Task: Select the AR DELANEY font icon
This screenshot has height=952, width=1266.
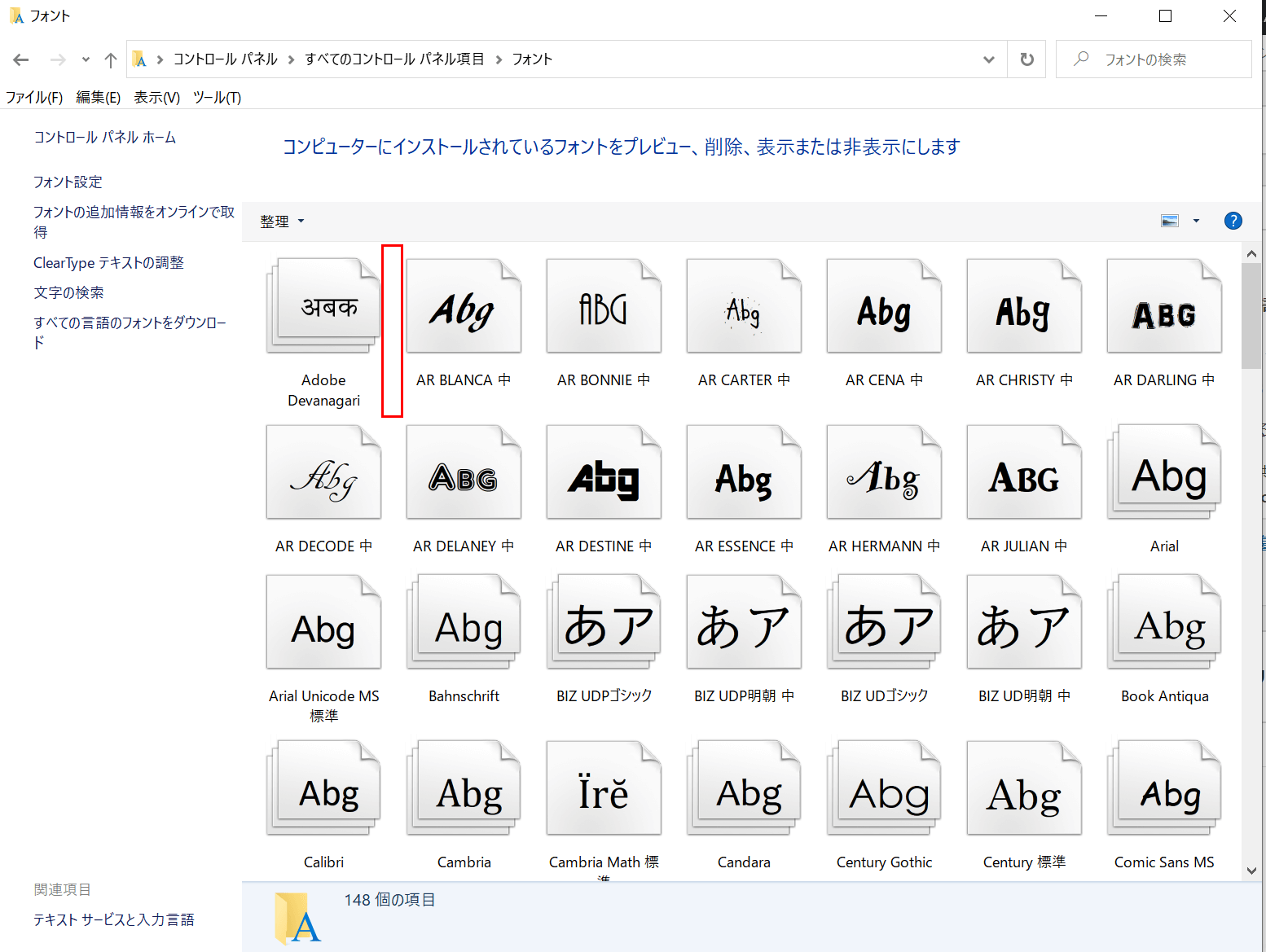Action: tap(464, 472)
